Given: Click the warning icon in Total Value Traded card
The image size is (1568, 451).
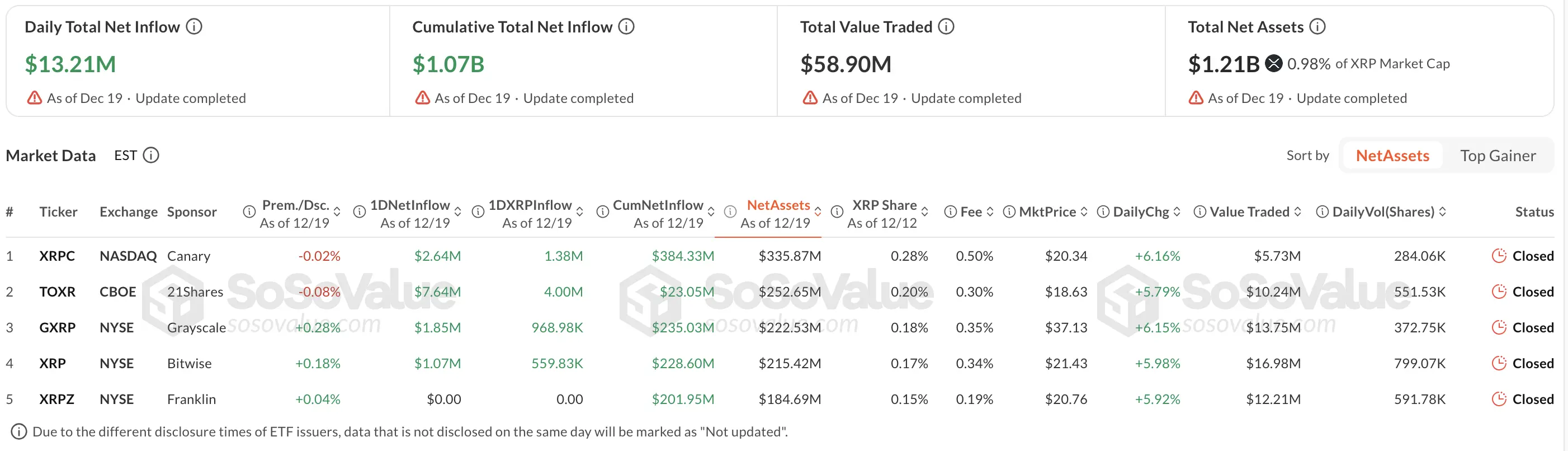Looking at the screenshot, I should (810, 97).
